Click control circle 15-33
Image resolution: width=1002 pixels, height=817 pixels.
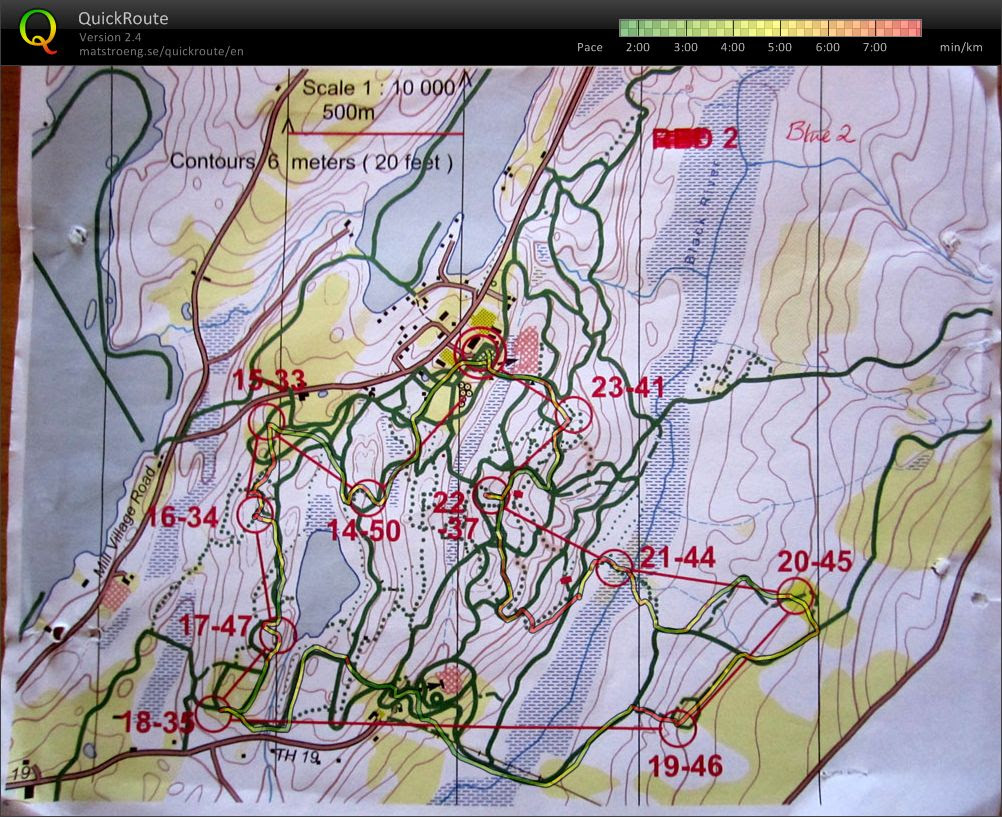click(266, 421)
